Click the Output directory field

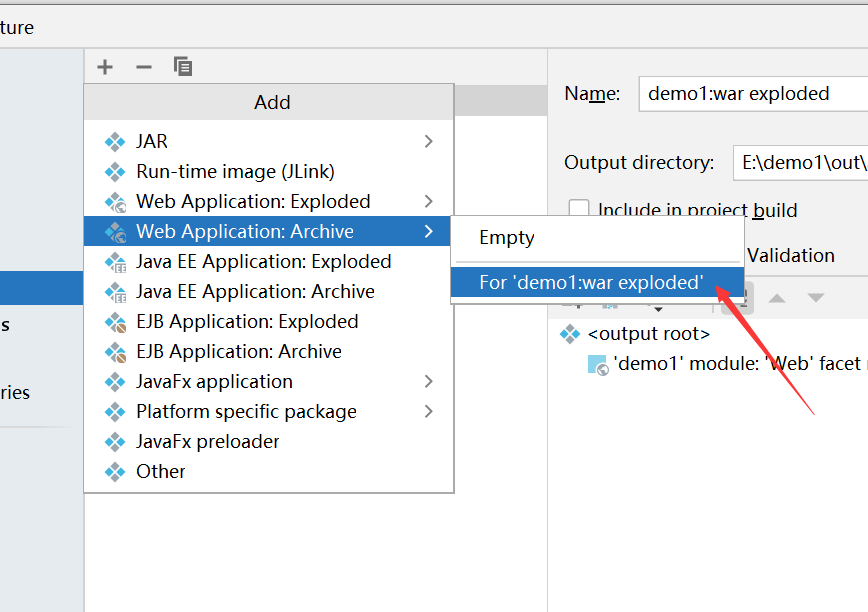click(x=800, y=163)
